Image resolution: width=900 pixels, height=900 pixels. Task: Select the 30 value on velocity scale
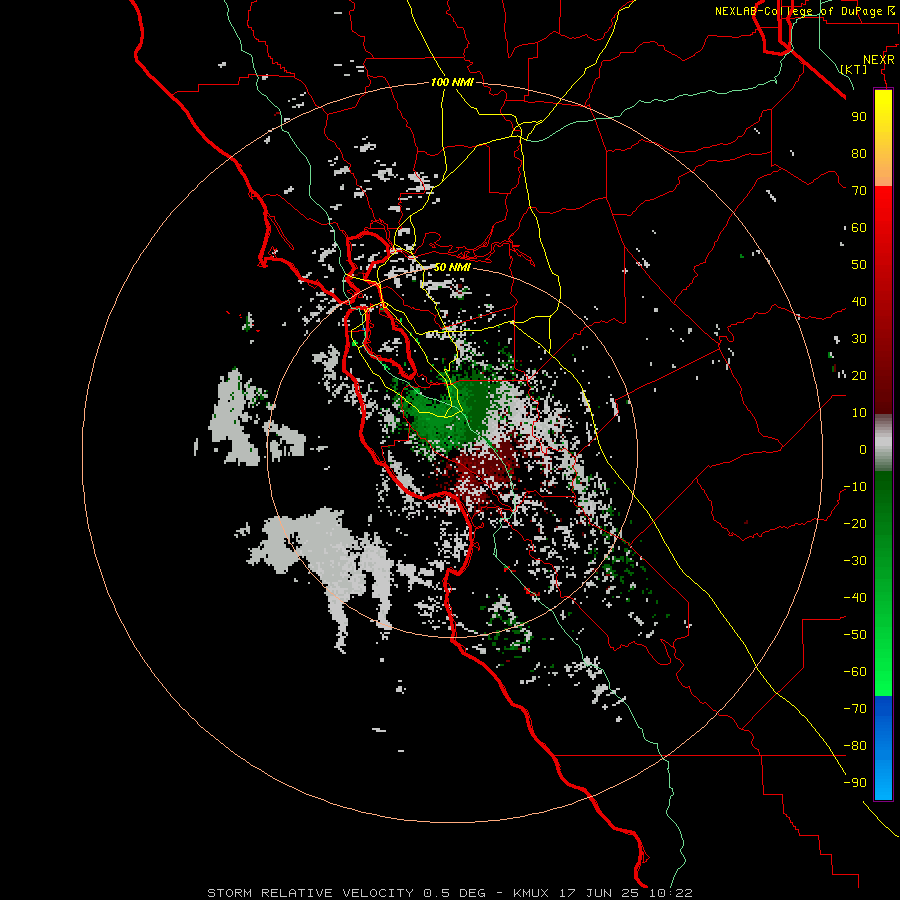(x=859, y=339)
